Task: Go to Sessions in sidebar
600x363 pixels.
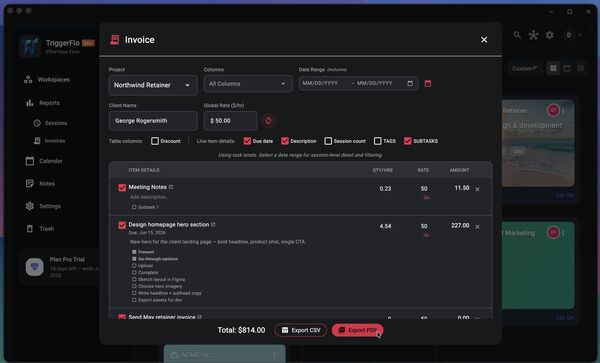Action: click(x=56, y=123)
